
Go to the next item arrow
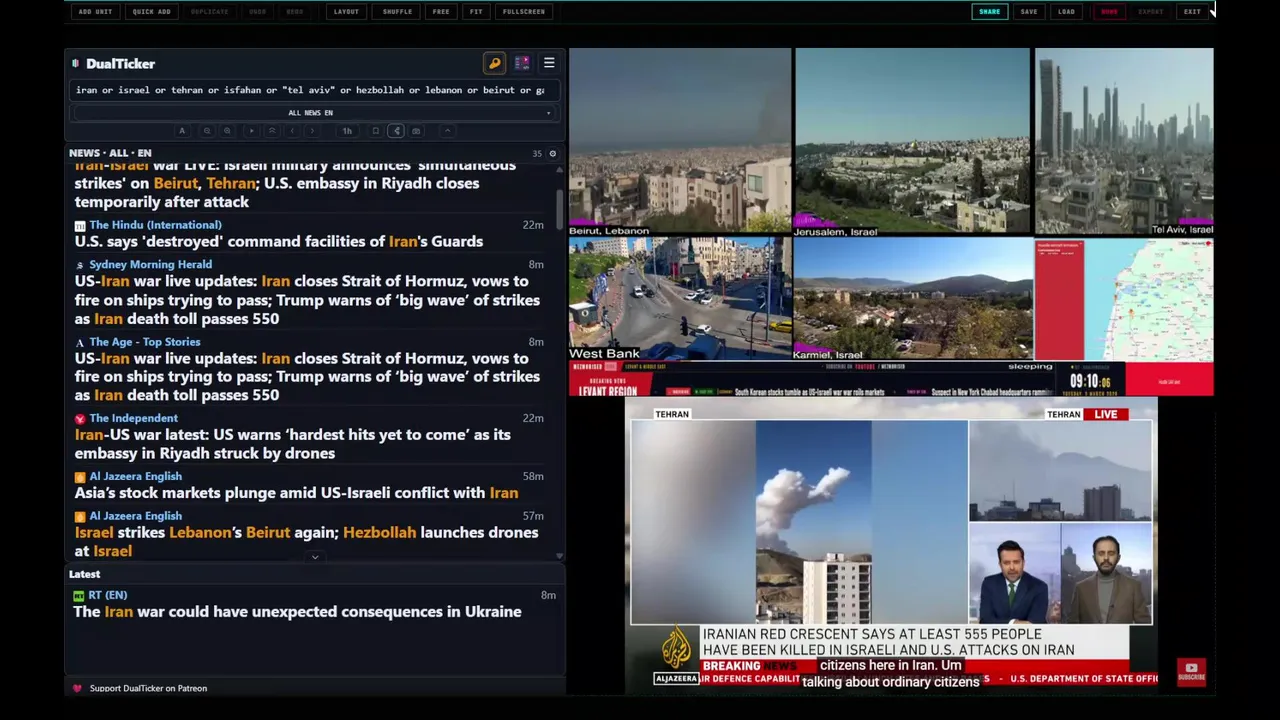click(312, 131)
